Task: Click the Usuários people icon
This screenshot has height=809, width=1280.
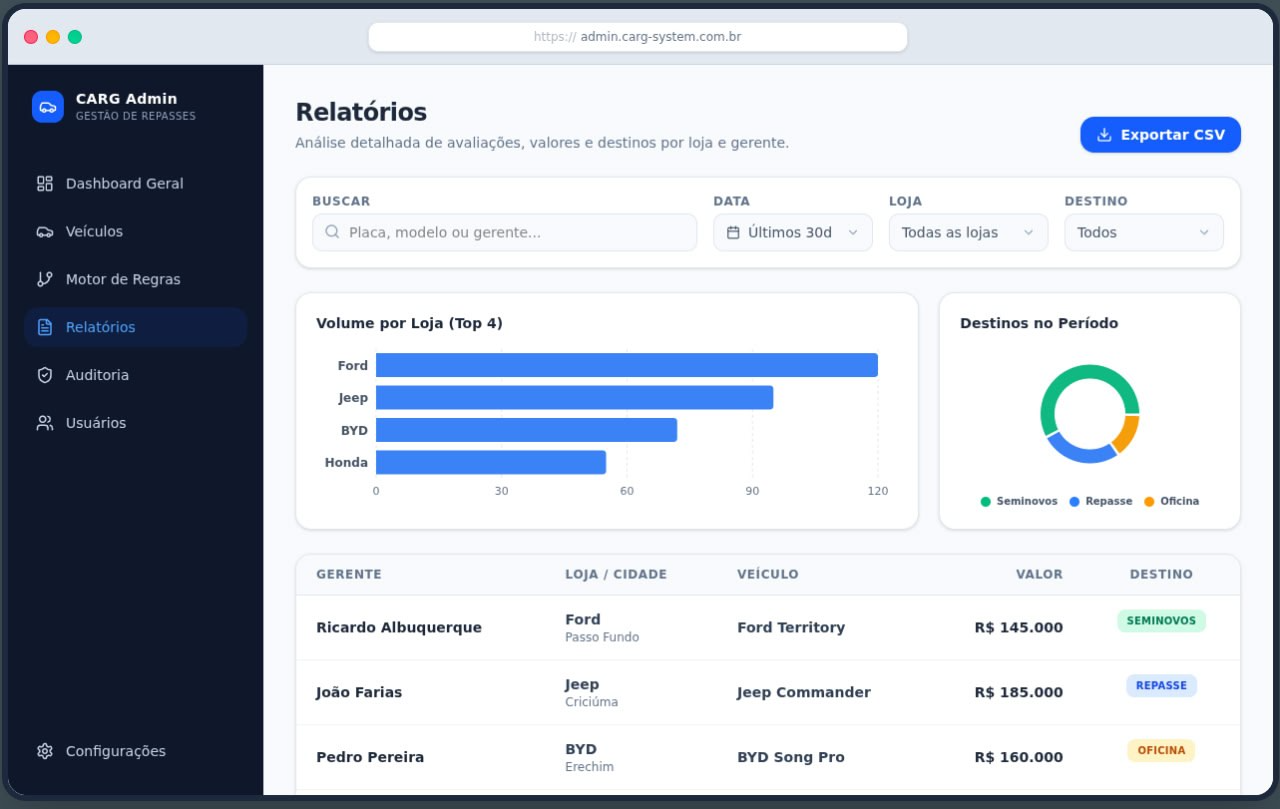Action: 44,424
